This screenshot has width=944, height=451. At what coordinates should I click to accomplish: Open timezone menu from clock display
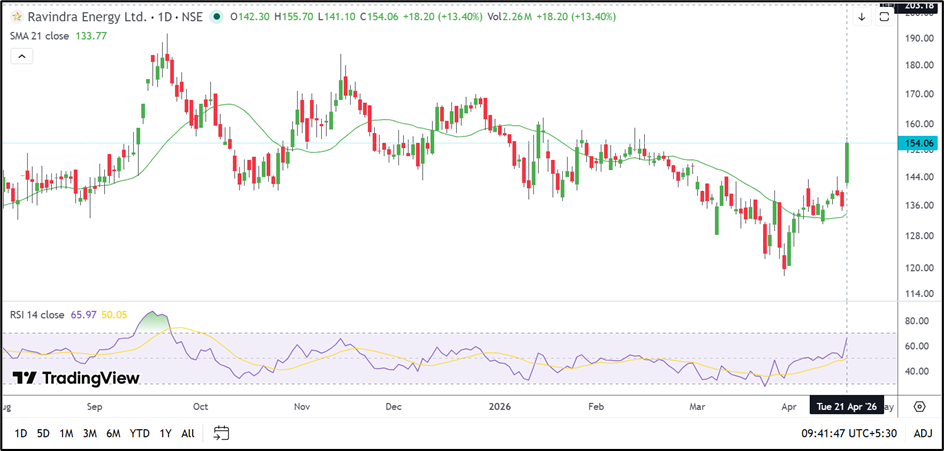pyautogui.click(x=850, y=433)
